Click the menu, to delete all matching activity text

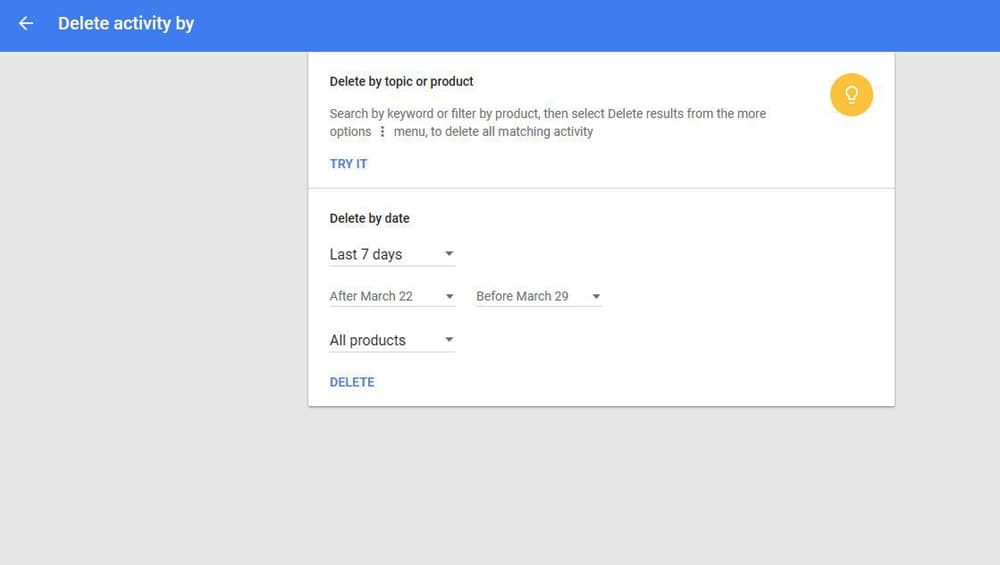[x=493, y=131]
